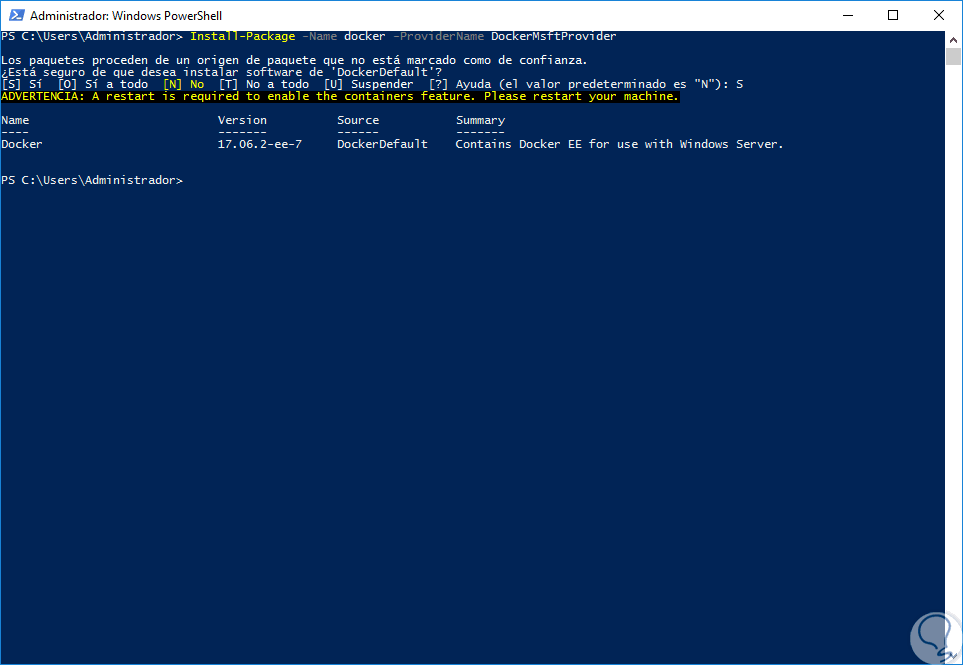Click the yellow ADVERTENCIA restart warning line

[x=340, y=96]
